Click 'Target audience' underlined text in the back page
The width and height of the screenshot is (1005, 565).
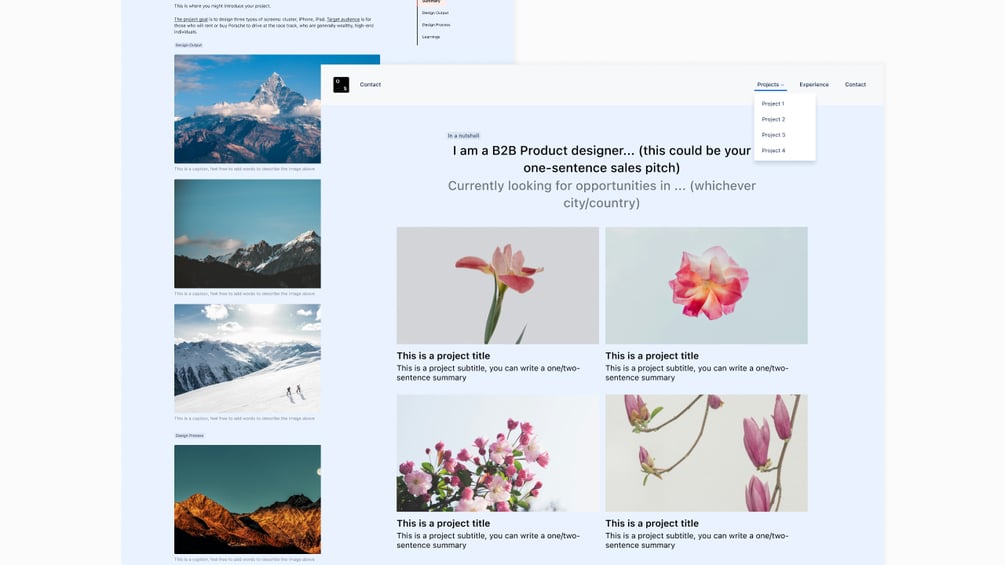point(343,20)
